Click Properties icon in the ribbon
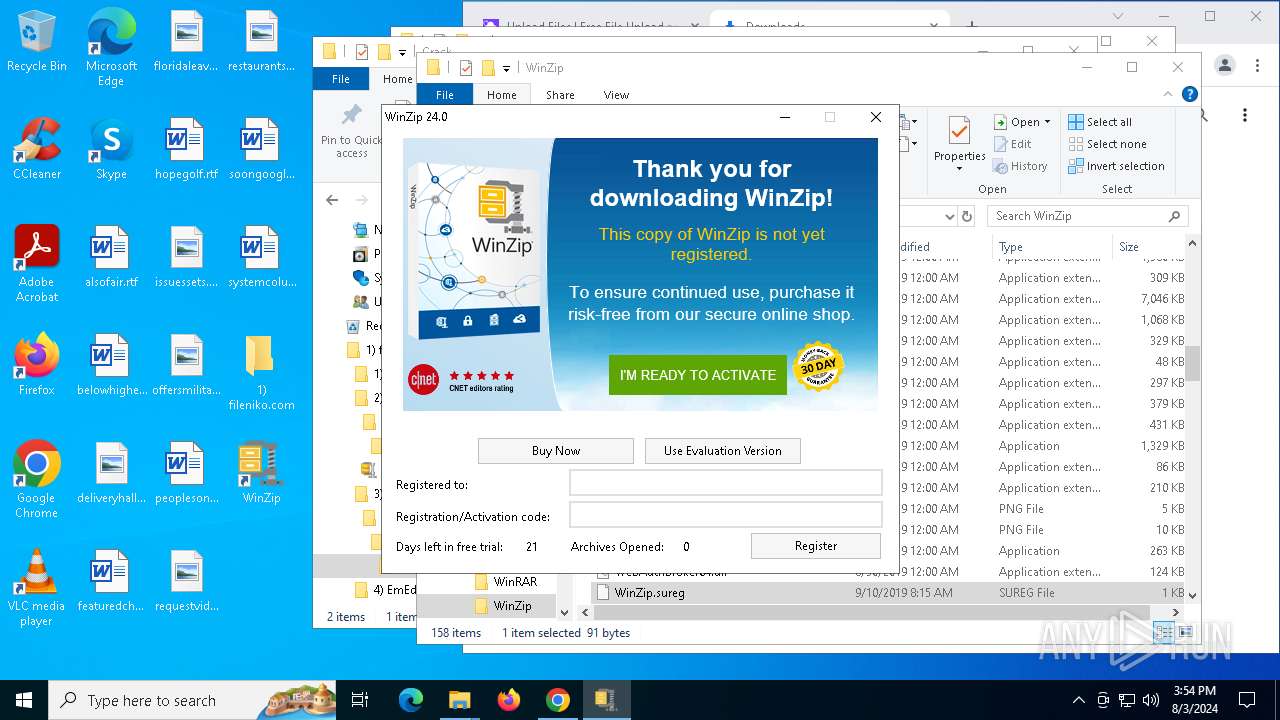This screenshot has height=720, width=1280. 959,145
